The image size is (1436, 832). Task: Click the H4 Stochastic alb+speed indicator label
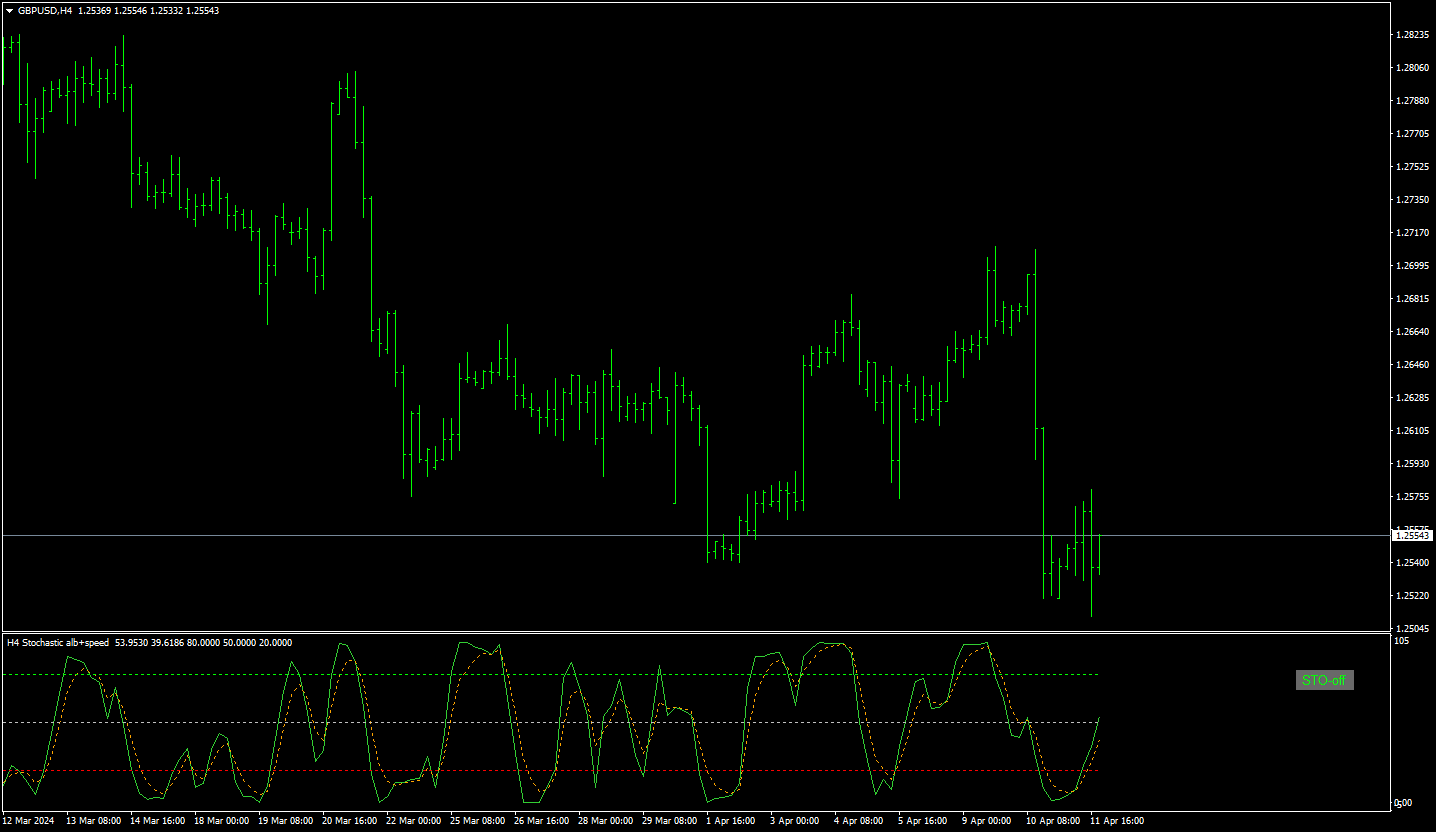point(58,642)
